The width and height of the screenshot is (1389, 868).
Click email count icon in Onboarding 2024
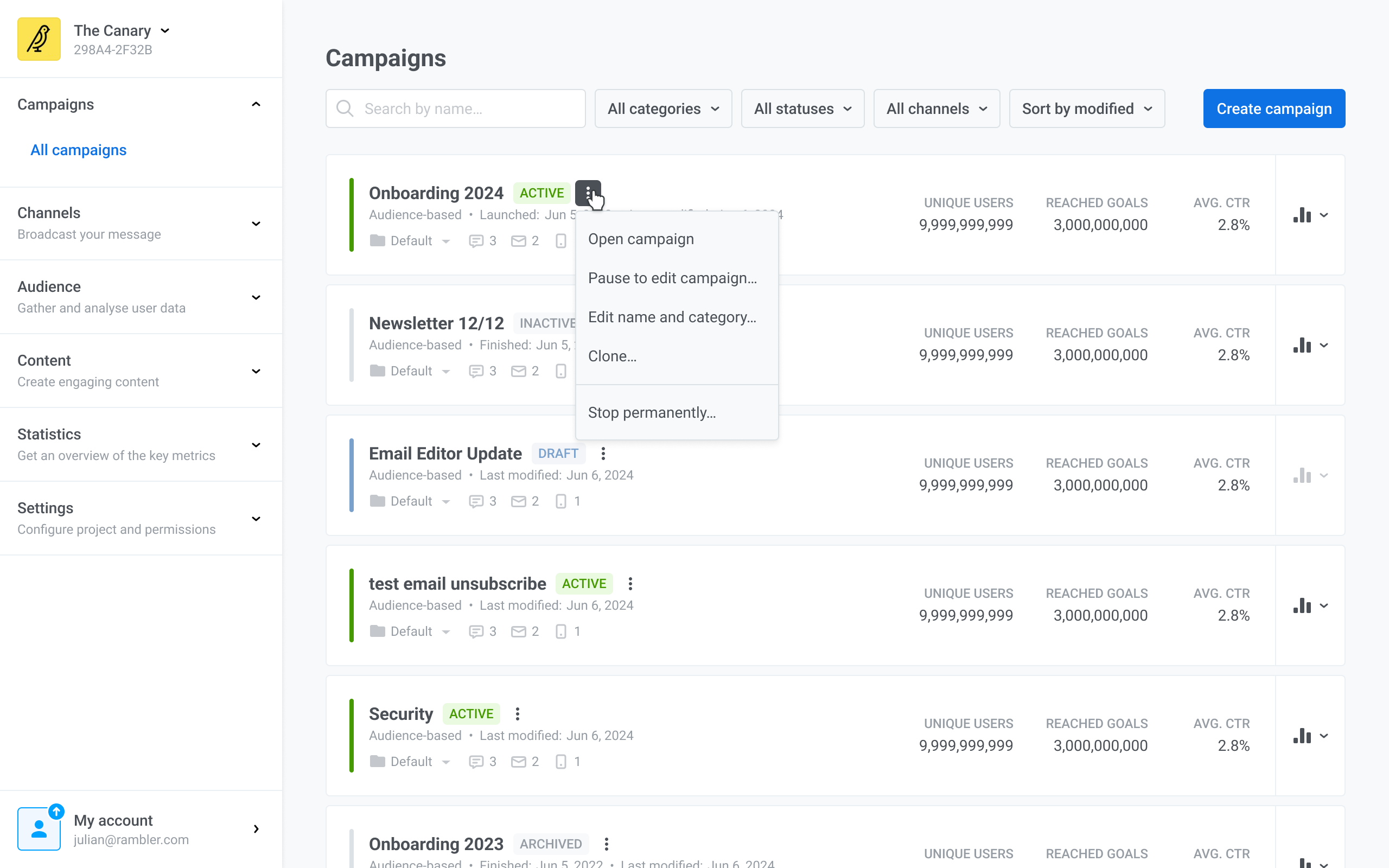point(518,241)
